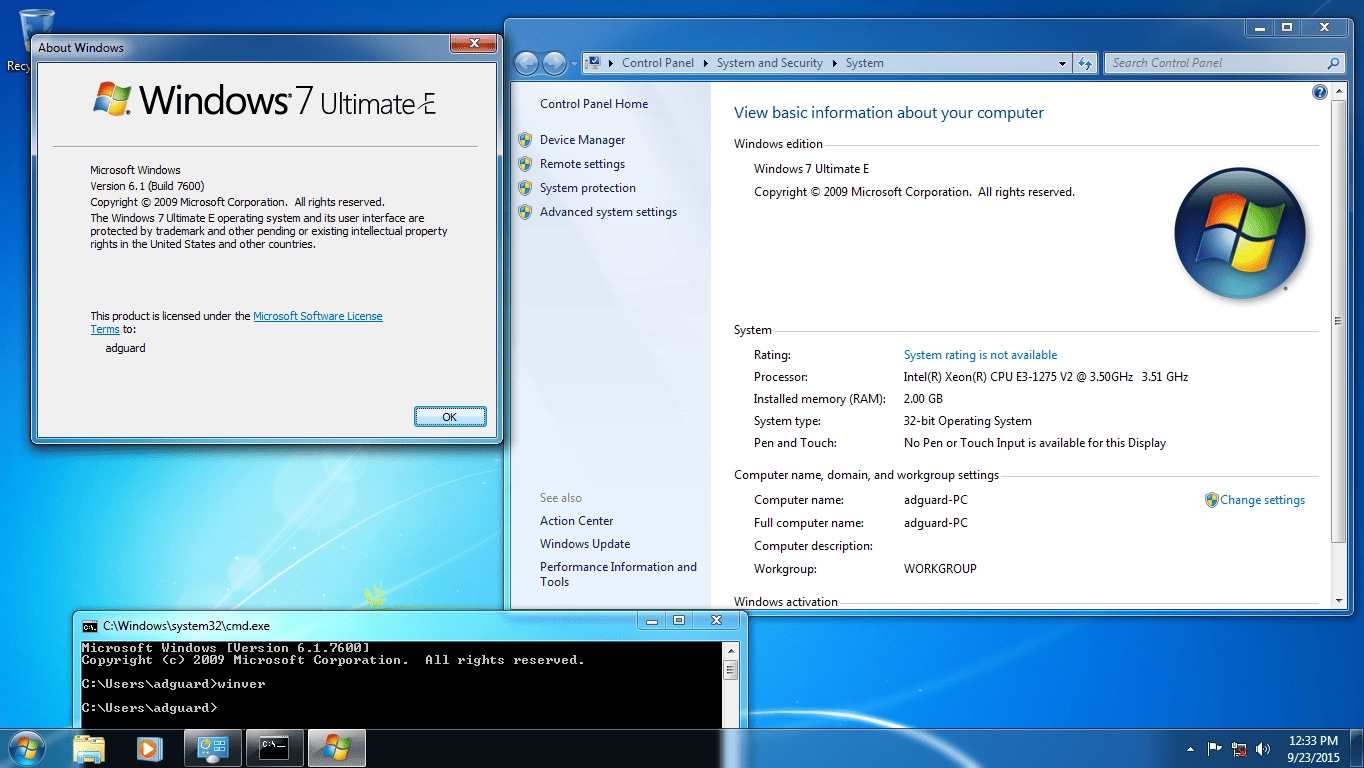Open the volume speaker tray icon
The width and height of the screenshot is (1364, 768).
point(1264,748)
